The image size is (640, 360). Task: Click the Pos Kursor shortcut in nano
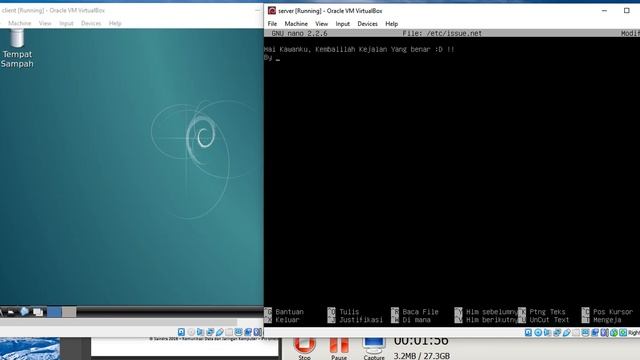[607, 312]
